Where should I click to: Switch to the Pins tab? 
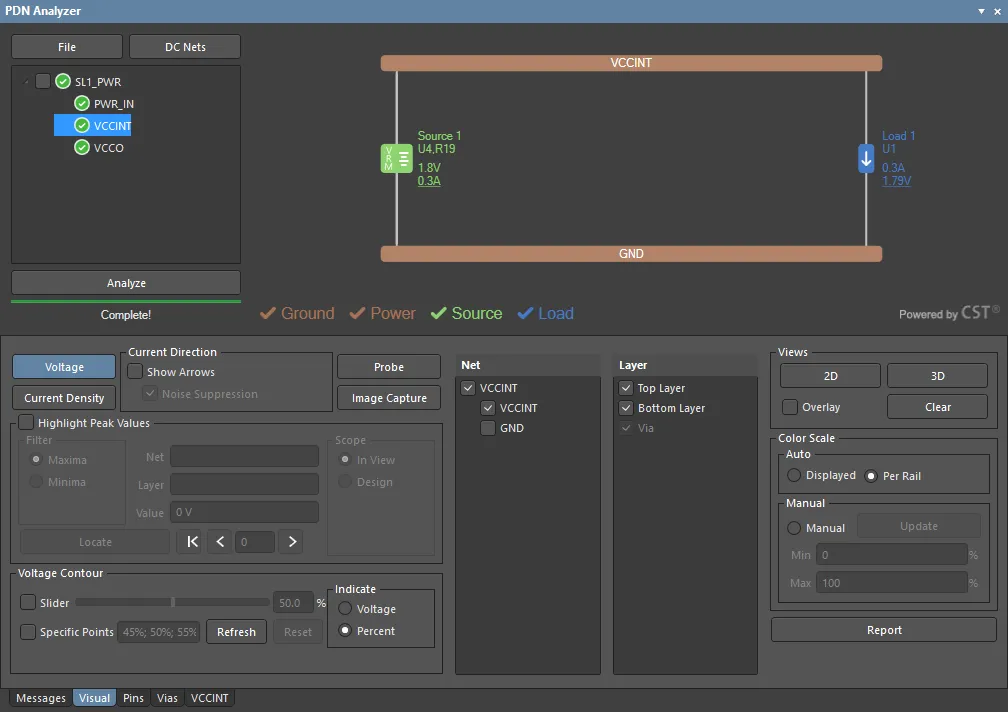click(x=133, y=698)
